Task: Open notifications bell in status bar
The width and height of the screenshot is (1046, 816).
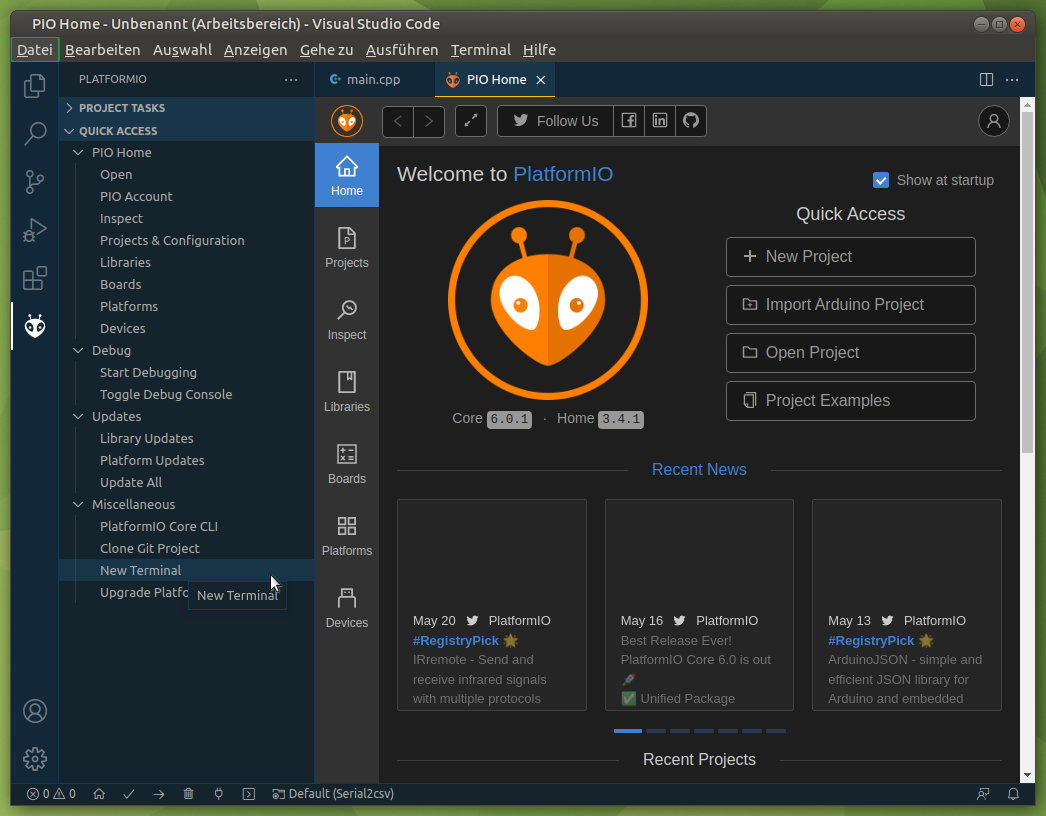Action: [1013, 794]
